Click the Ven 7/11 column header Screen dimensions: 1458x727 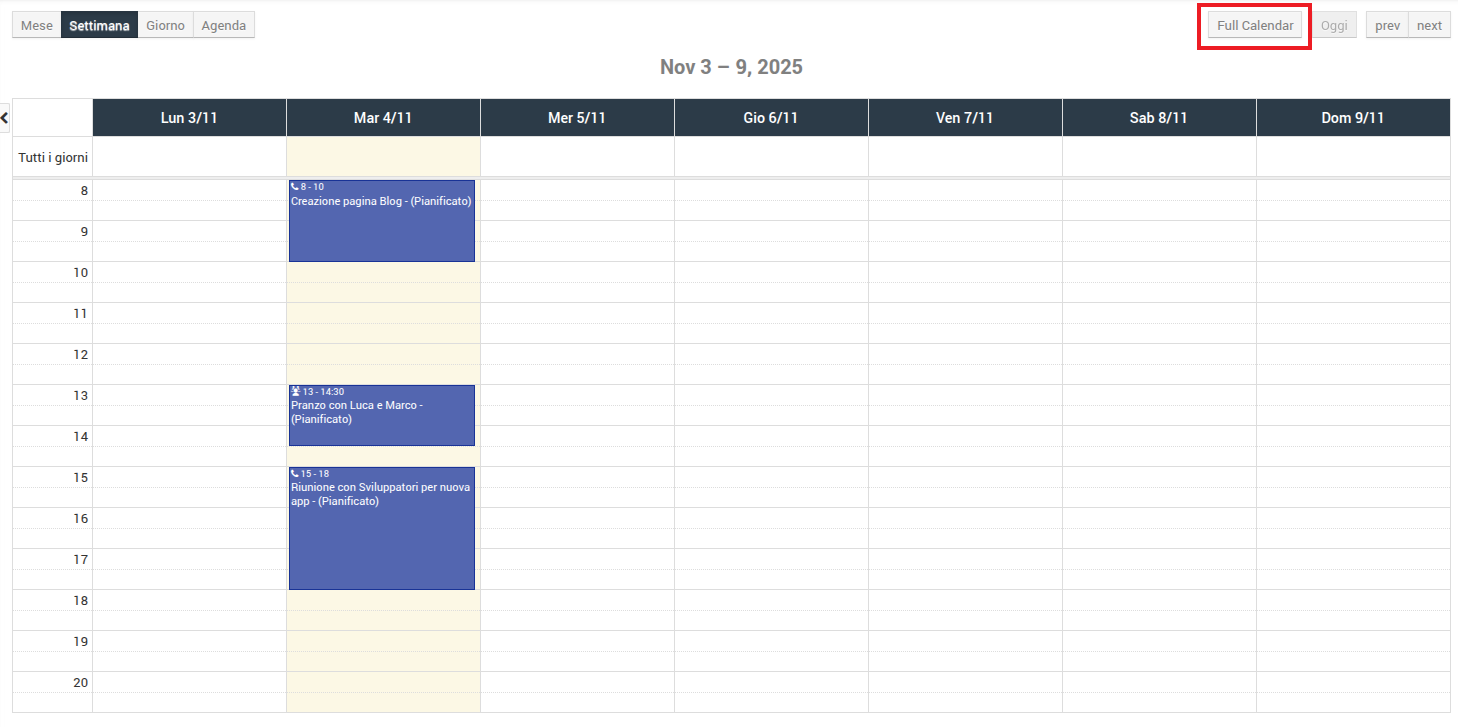[965, 118]
